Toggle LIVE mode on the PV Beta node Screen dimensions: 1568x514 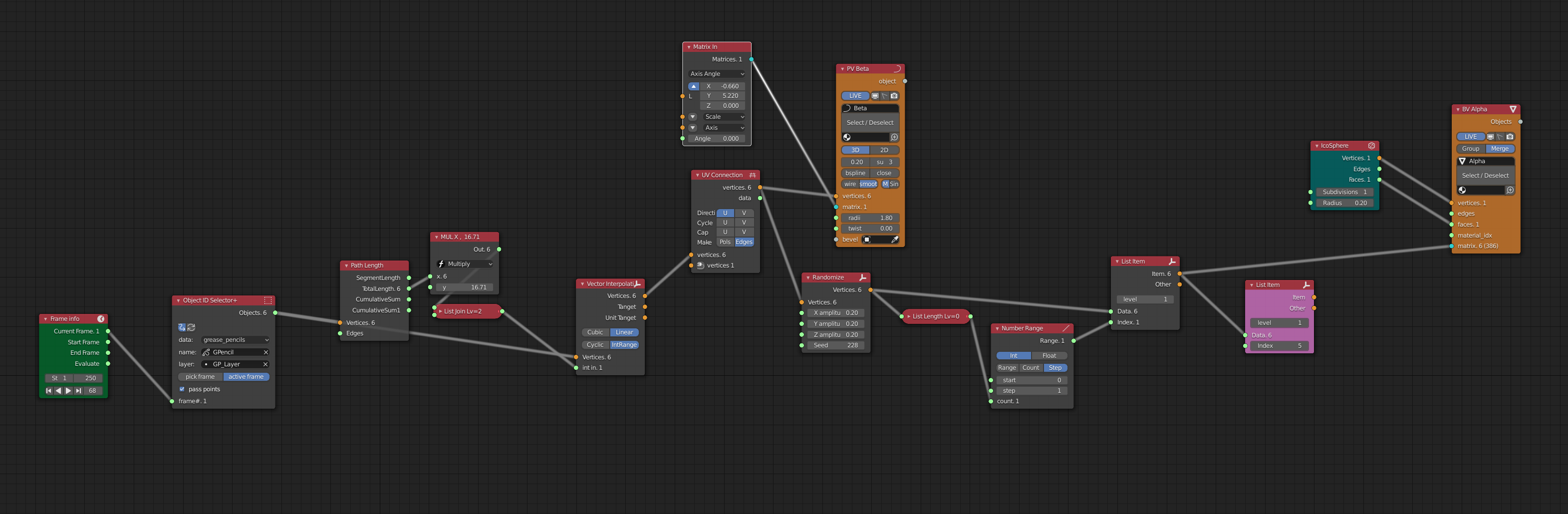coord(855,96)
